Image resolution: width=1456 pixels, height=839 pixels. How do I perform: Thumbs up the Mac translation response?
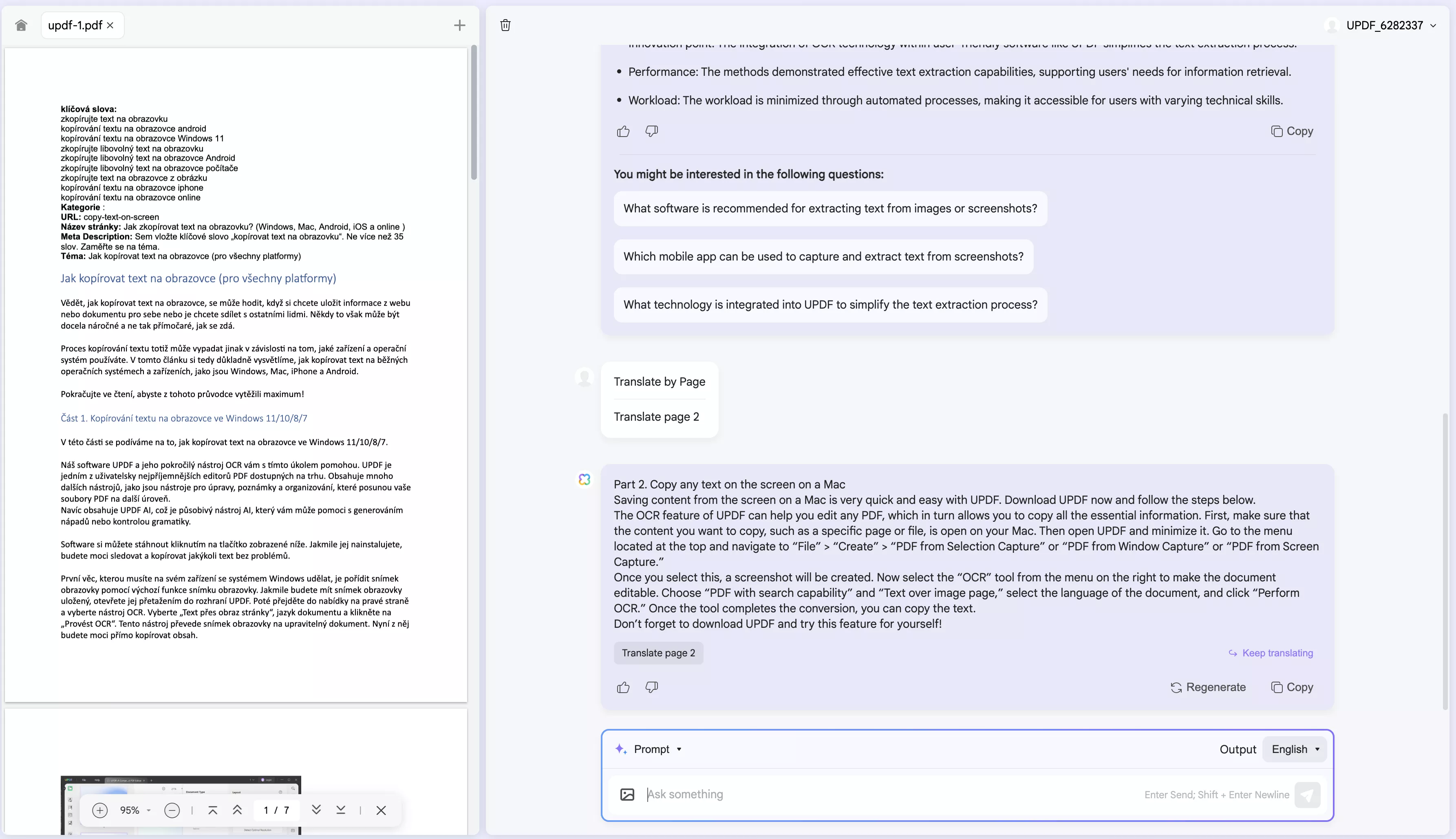[623, 687]
